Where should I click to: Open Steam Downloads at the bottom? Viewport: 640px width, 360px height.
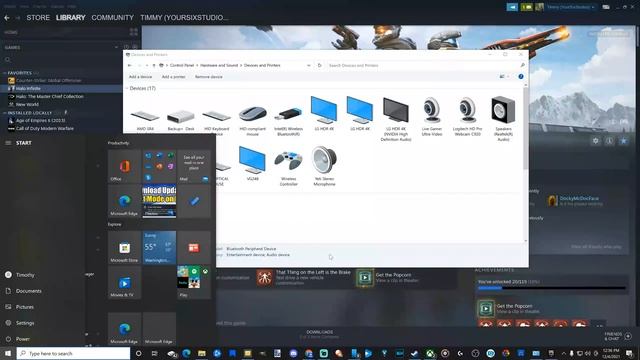pos(320,334)
